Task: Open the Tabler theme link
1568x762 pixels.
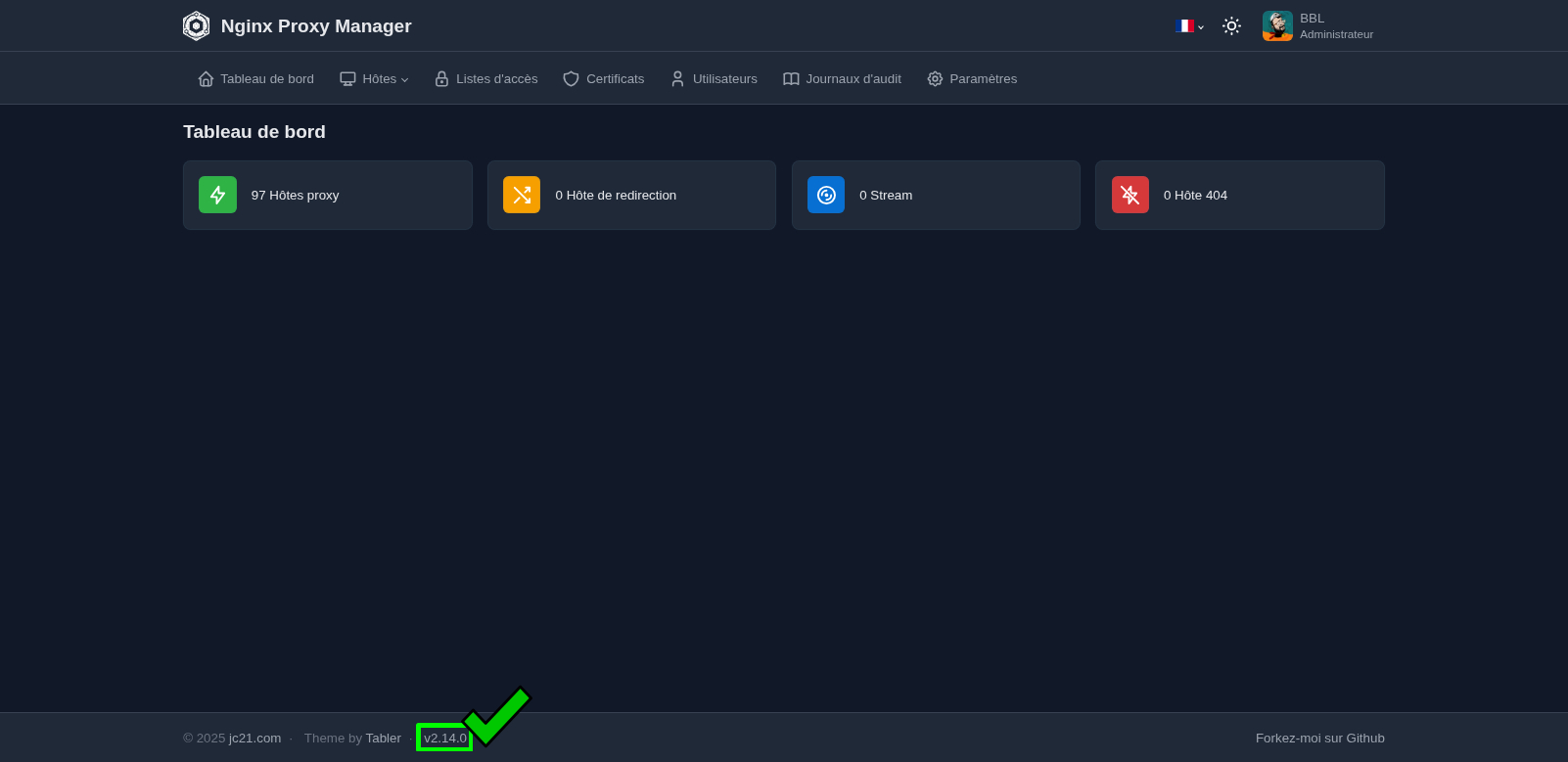Action: (x=383, y=739)
